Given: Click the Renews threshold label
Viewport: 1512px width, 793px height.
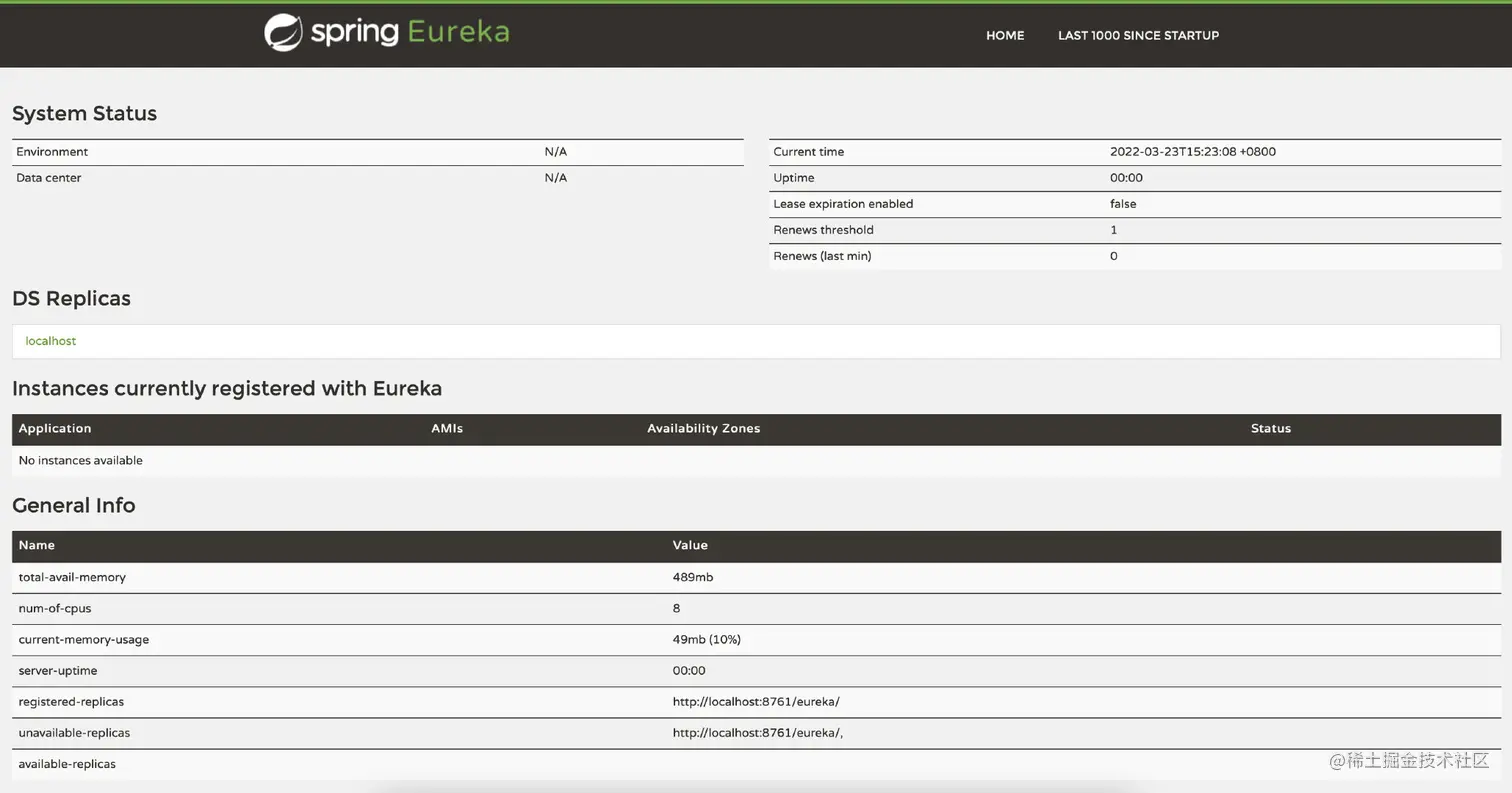Looking at the screenshot, I should 823,230.
